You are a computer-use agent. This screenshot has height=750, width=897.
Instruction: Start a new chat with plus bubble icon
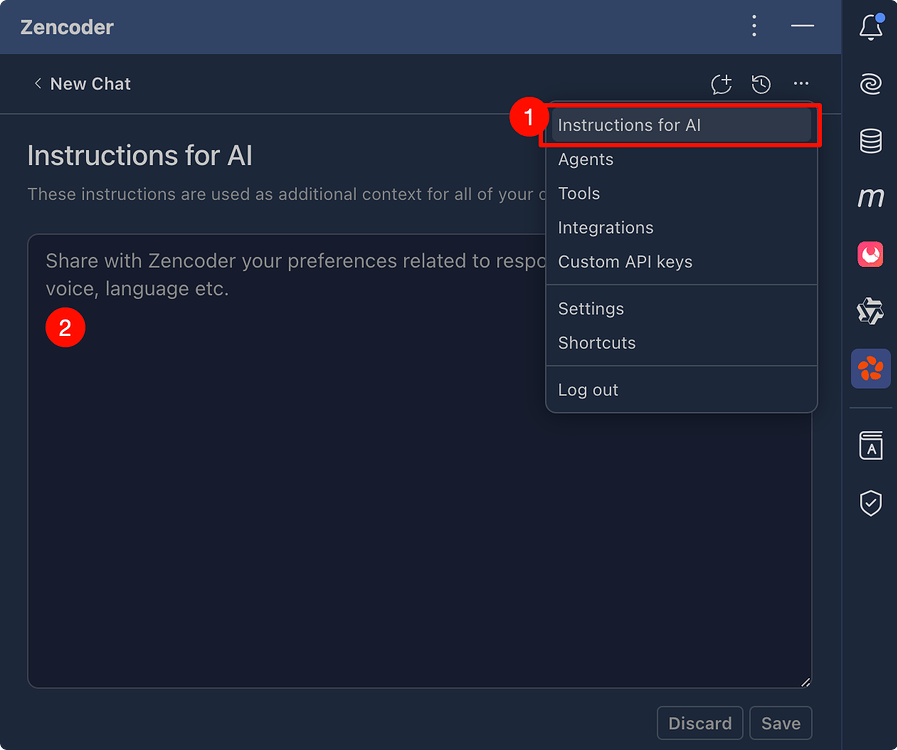721,84
